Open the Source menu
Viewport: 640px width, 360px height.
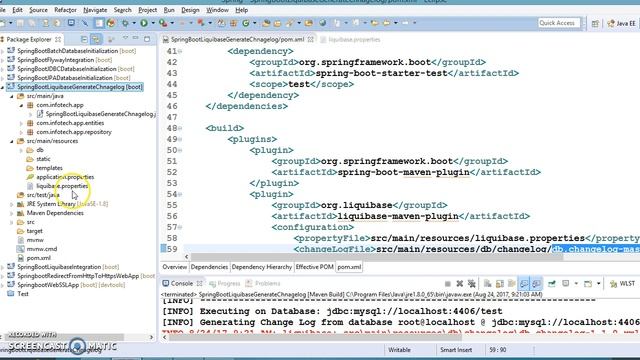tap(38, 10)
